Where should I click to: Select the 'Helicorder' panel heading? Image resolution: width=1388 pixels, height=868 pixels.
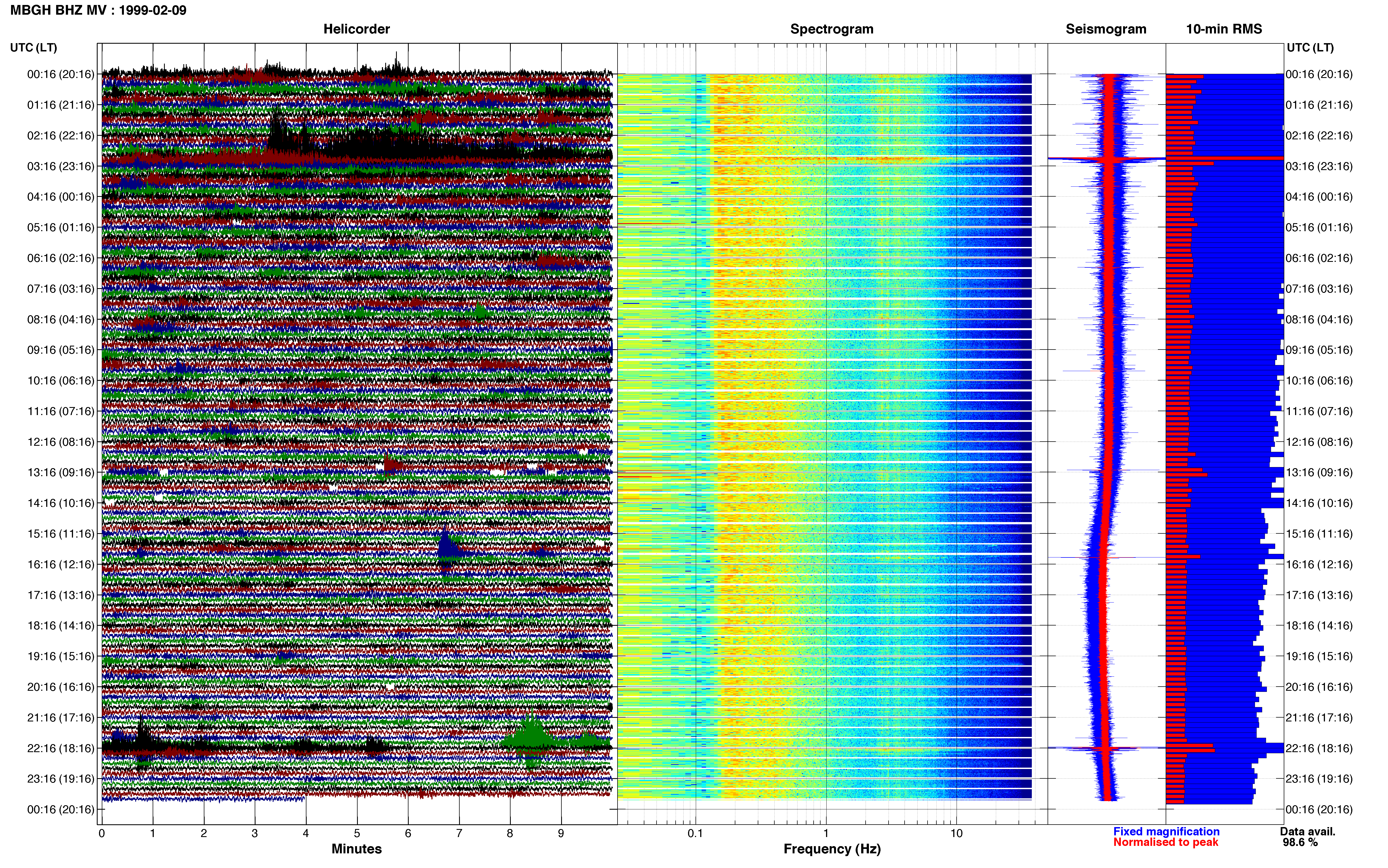pyautogui.click(x=356, y=29)
